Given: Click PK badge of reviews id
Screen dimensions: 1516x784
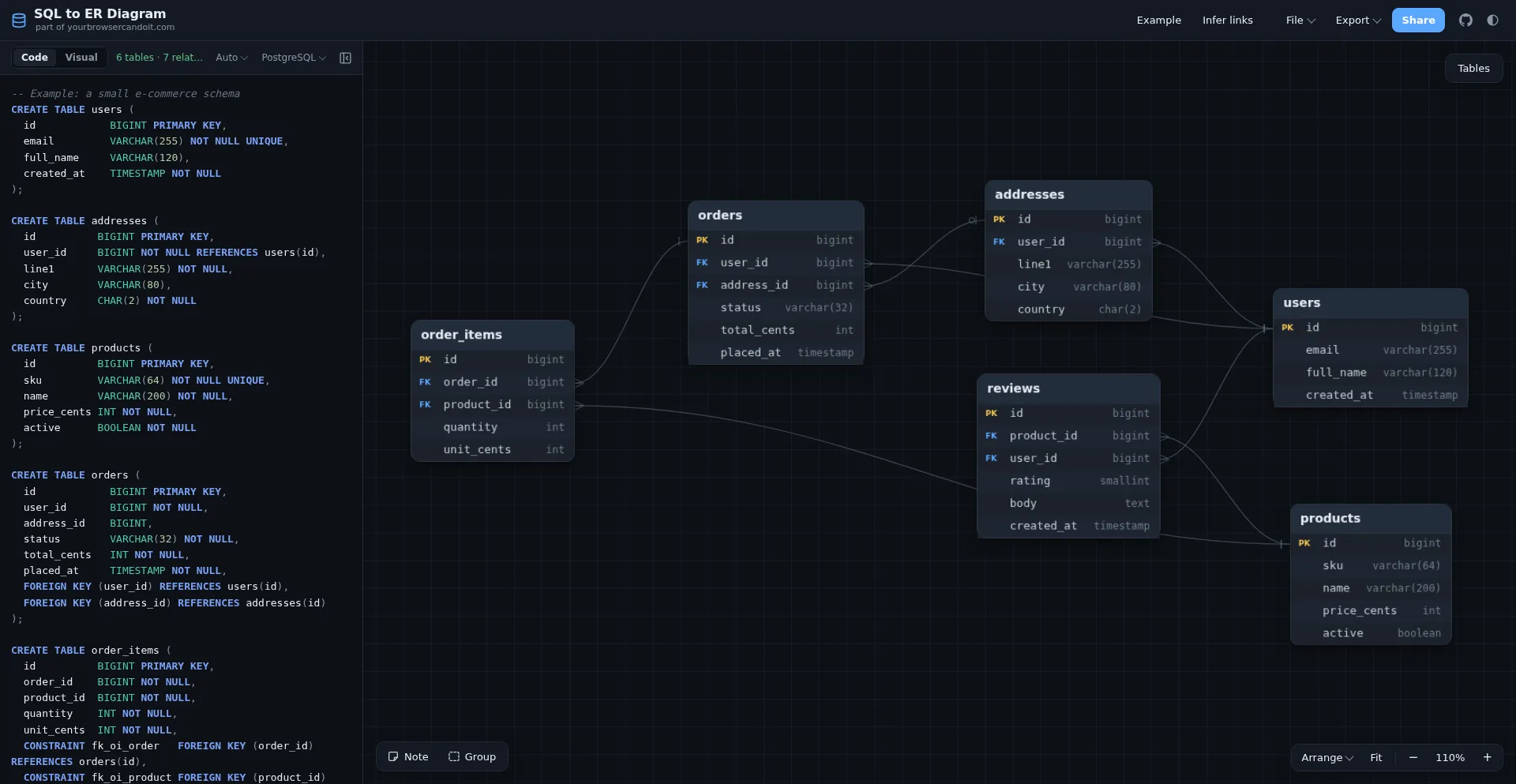Looking at the screenshot, I should click(991, 413).
